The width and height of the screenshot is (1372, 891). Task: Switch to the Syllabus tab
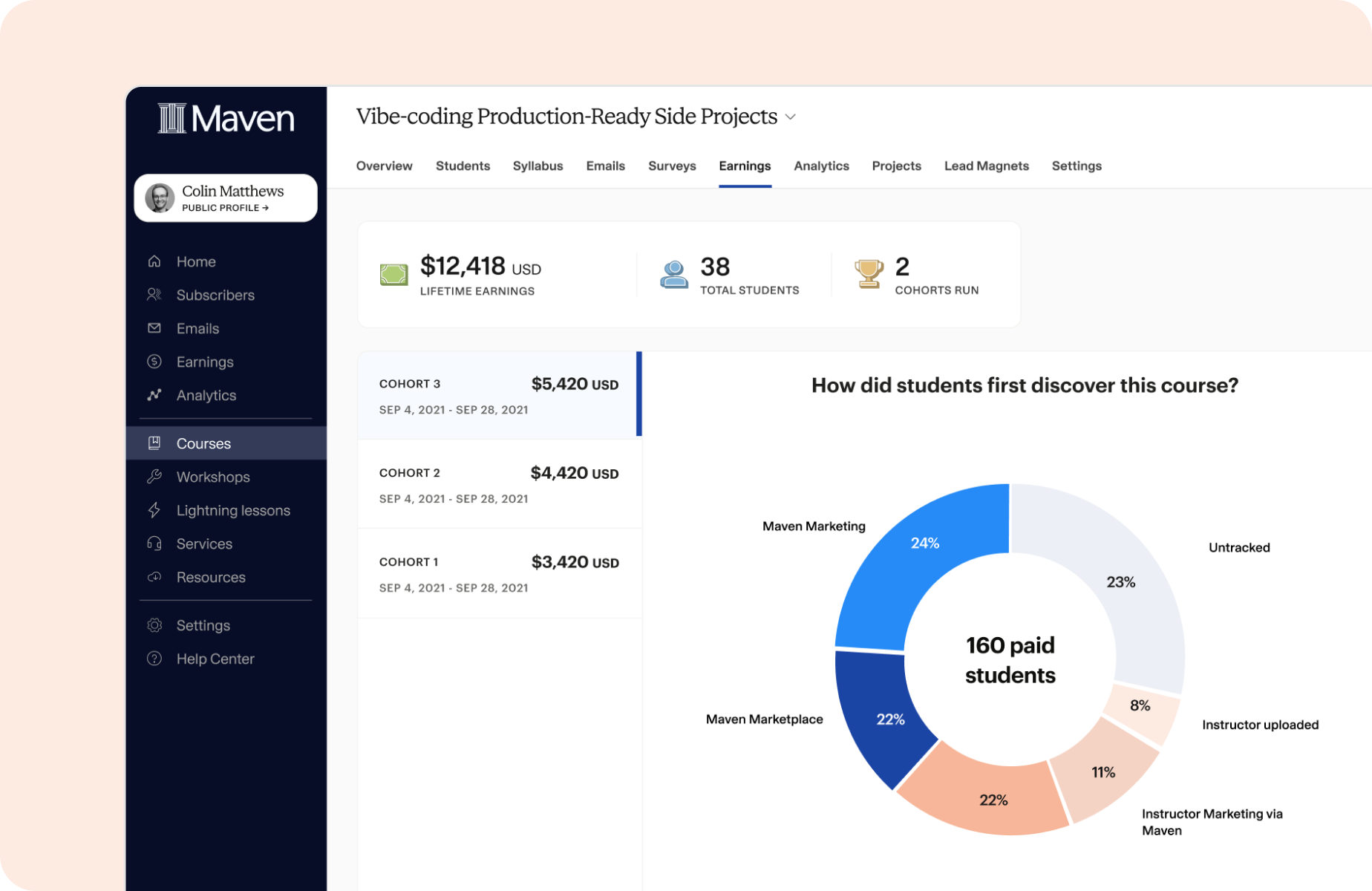click(538, 166)
